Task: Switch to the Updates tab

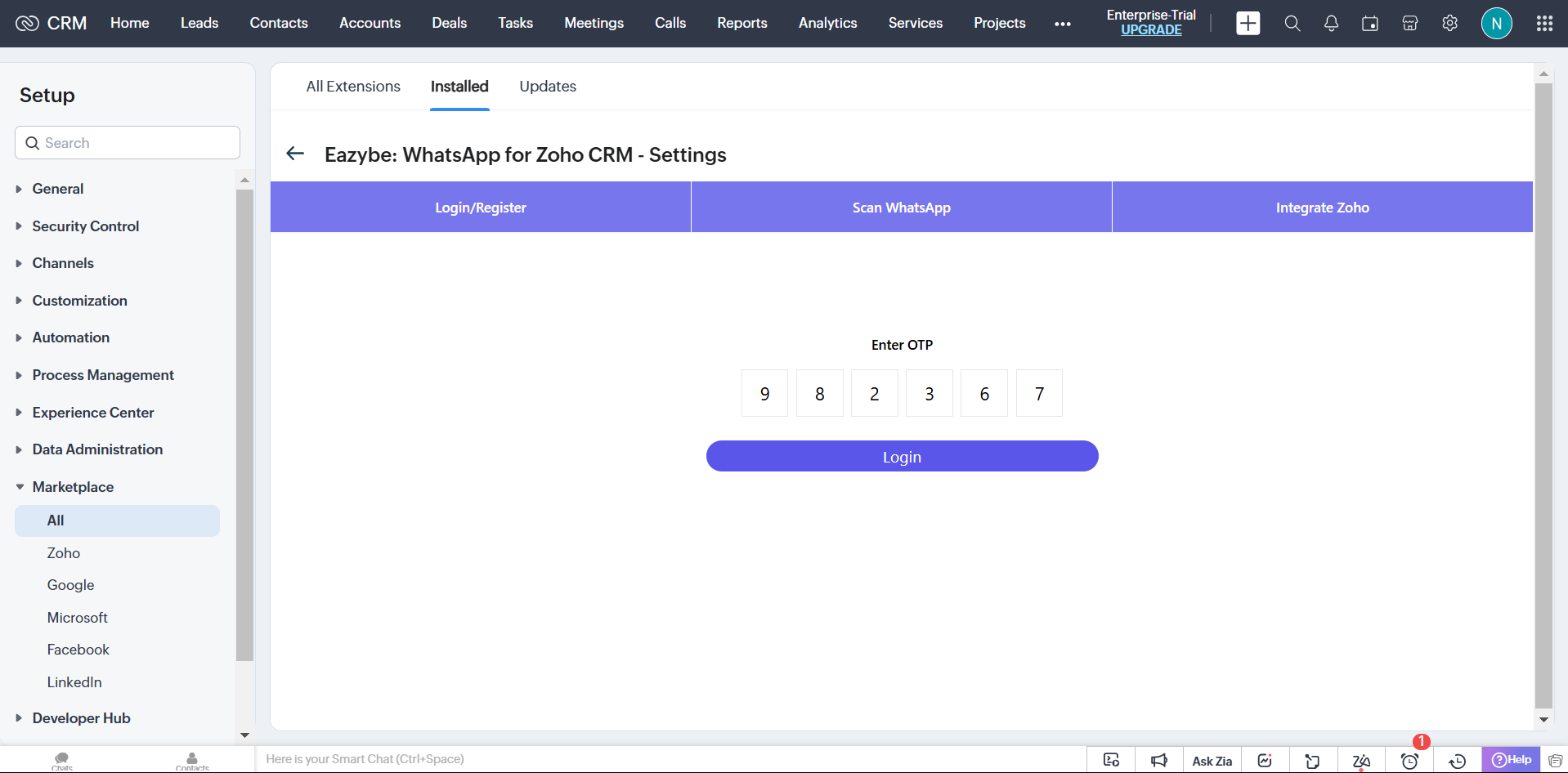Action: [548, 87]
